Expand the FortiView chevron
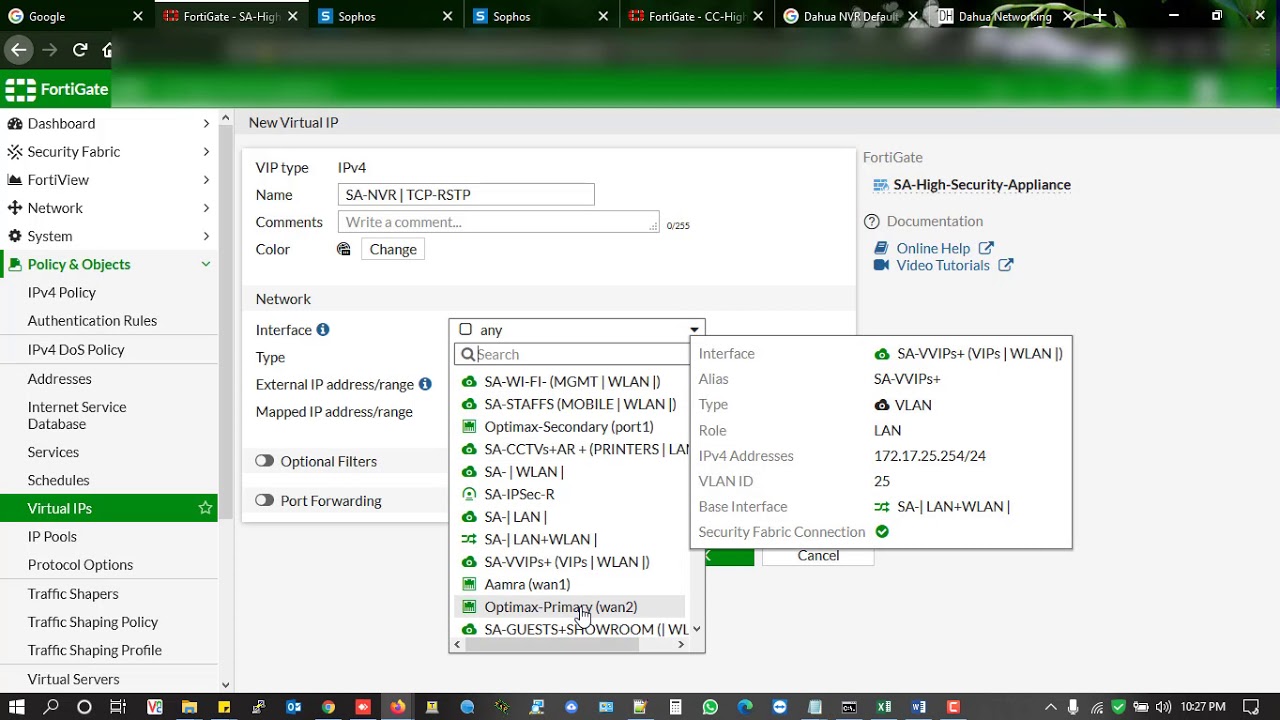 click(206, 180)
